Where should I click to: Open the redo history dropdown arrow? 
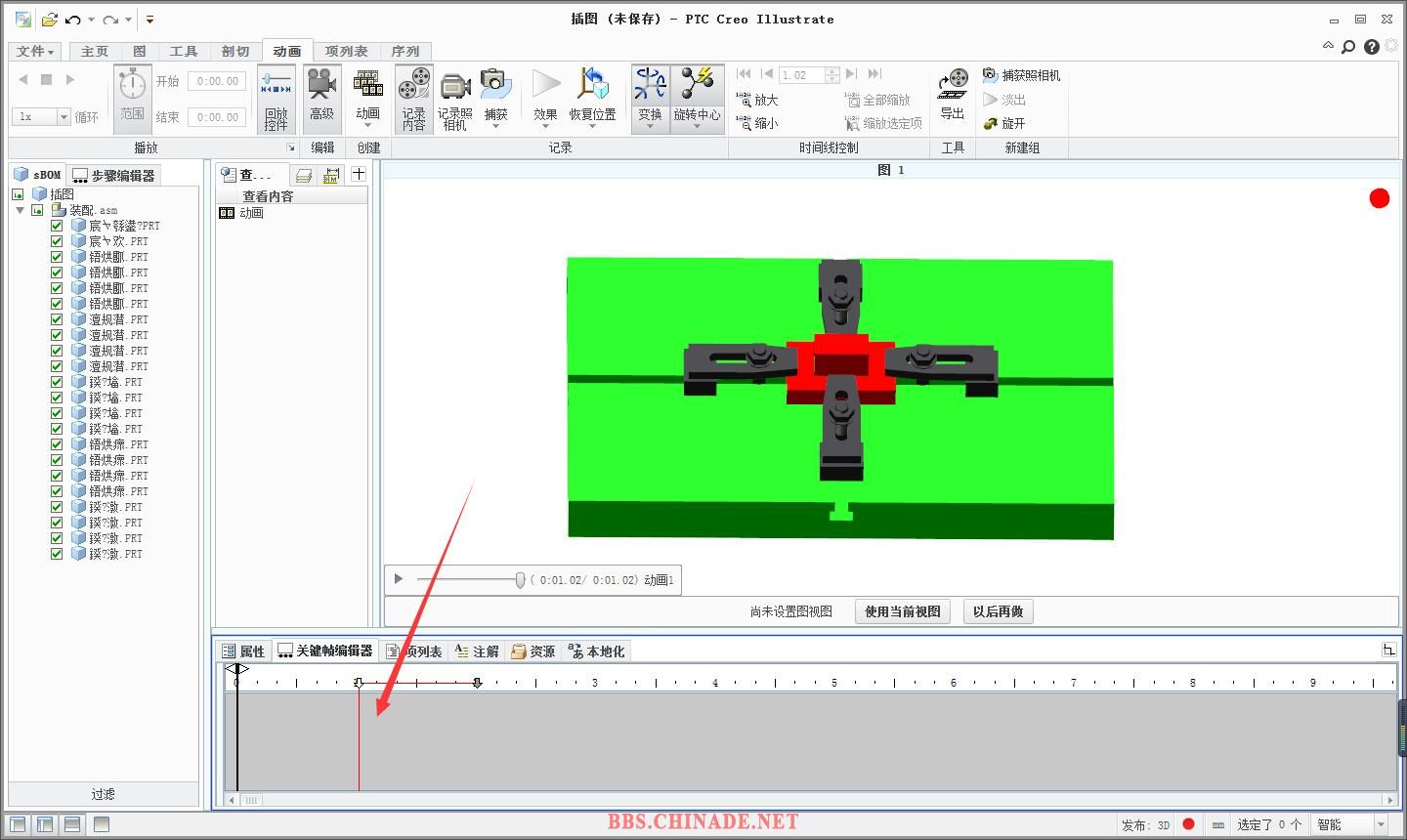coord(128,20)
